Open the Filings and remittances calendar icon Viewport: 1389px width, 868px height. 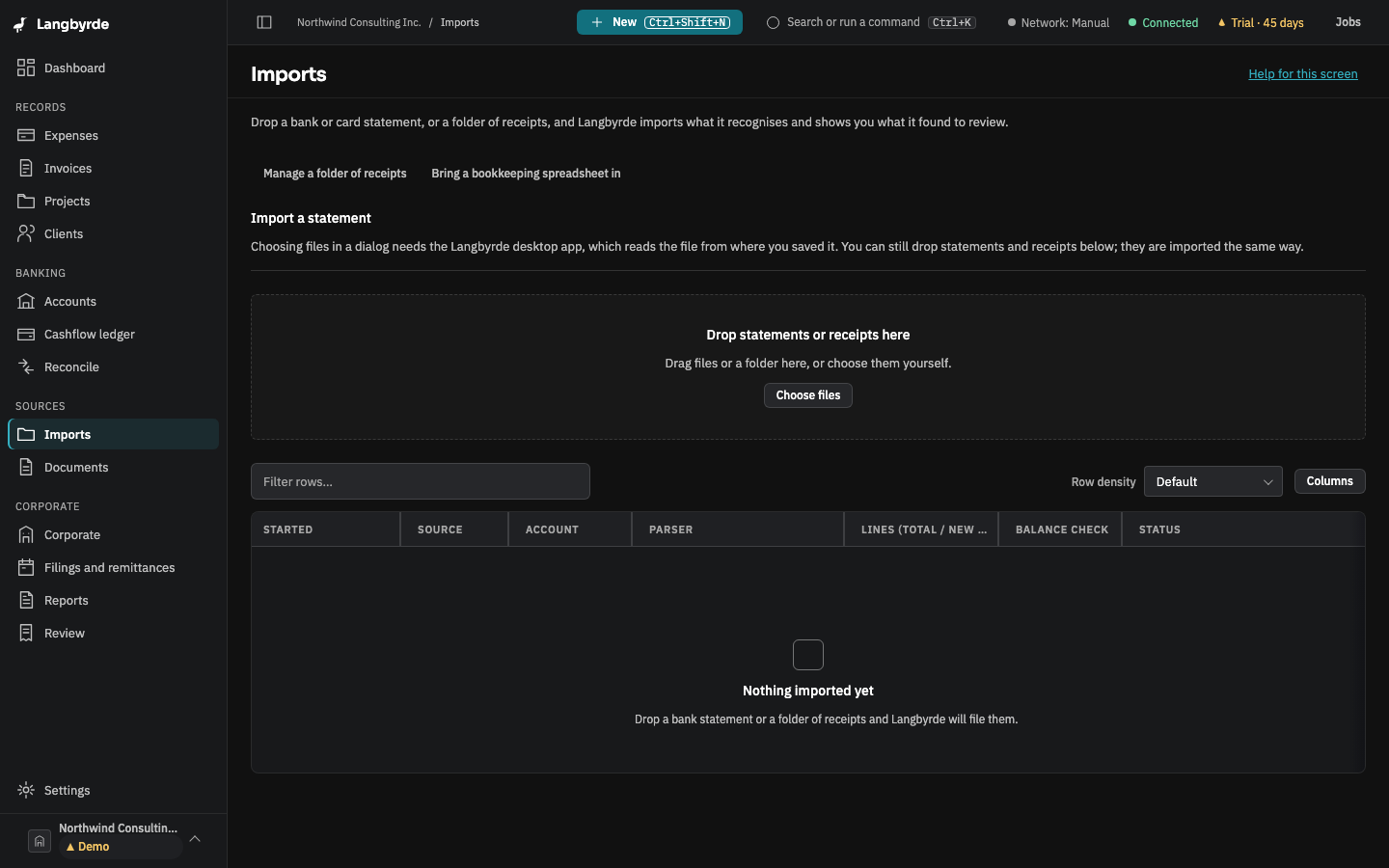[26, 567]
